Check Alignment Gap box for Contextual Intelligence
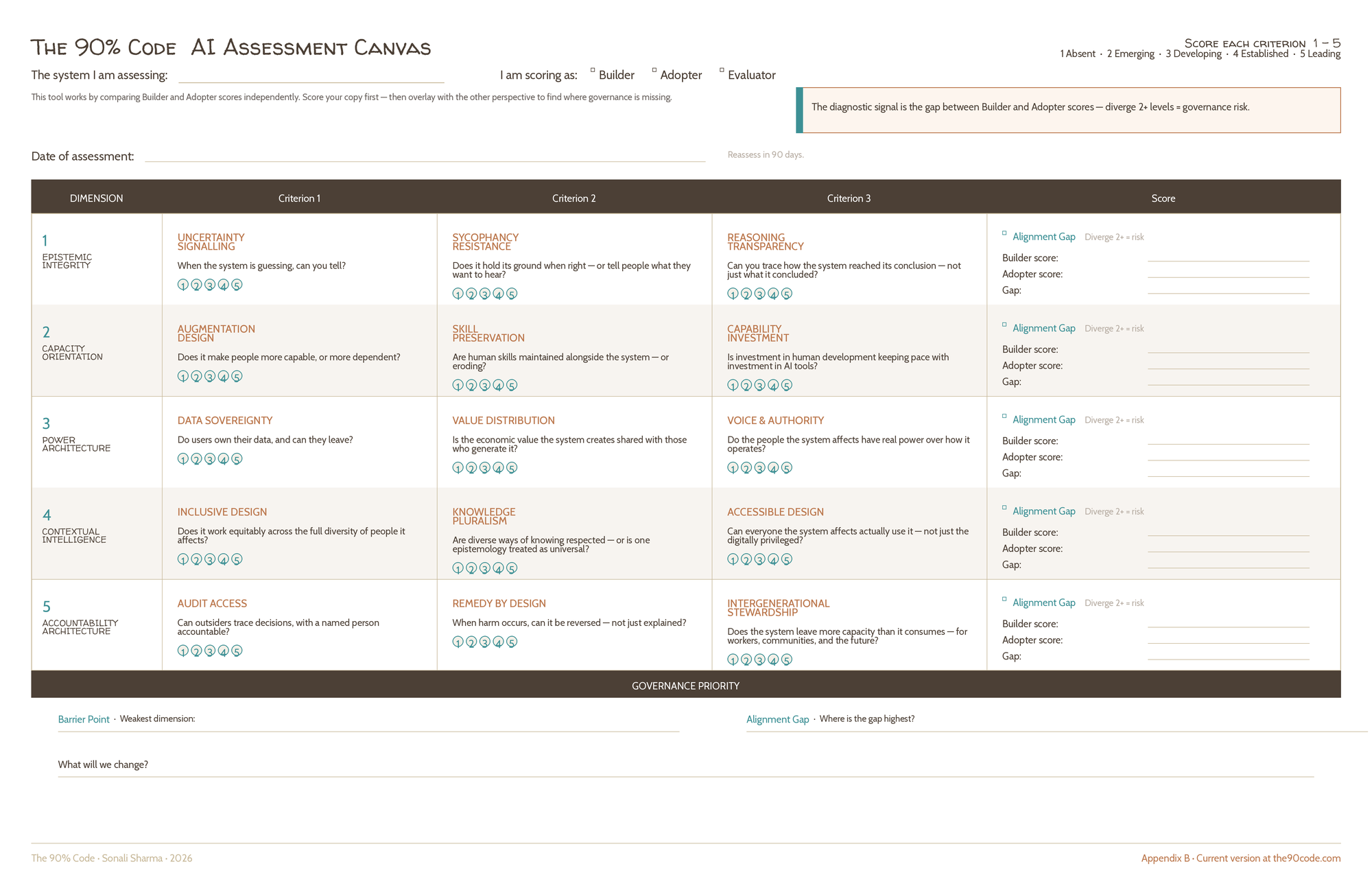This screenshot has height=888, width=1372. coord(1004,508)
